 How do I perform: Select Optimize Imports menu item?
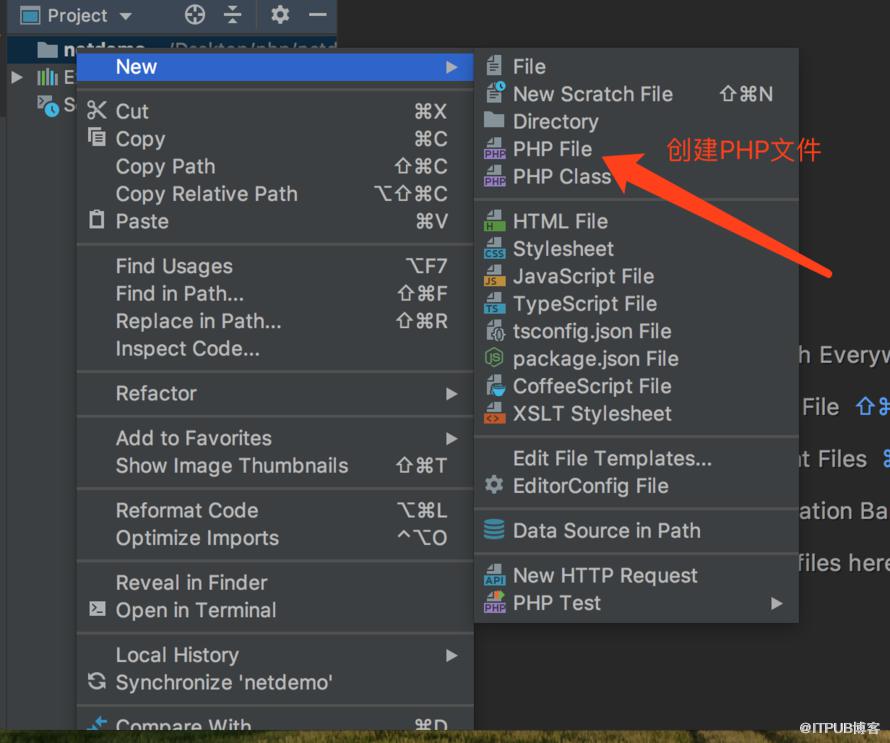(275, 538)
